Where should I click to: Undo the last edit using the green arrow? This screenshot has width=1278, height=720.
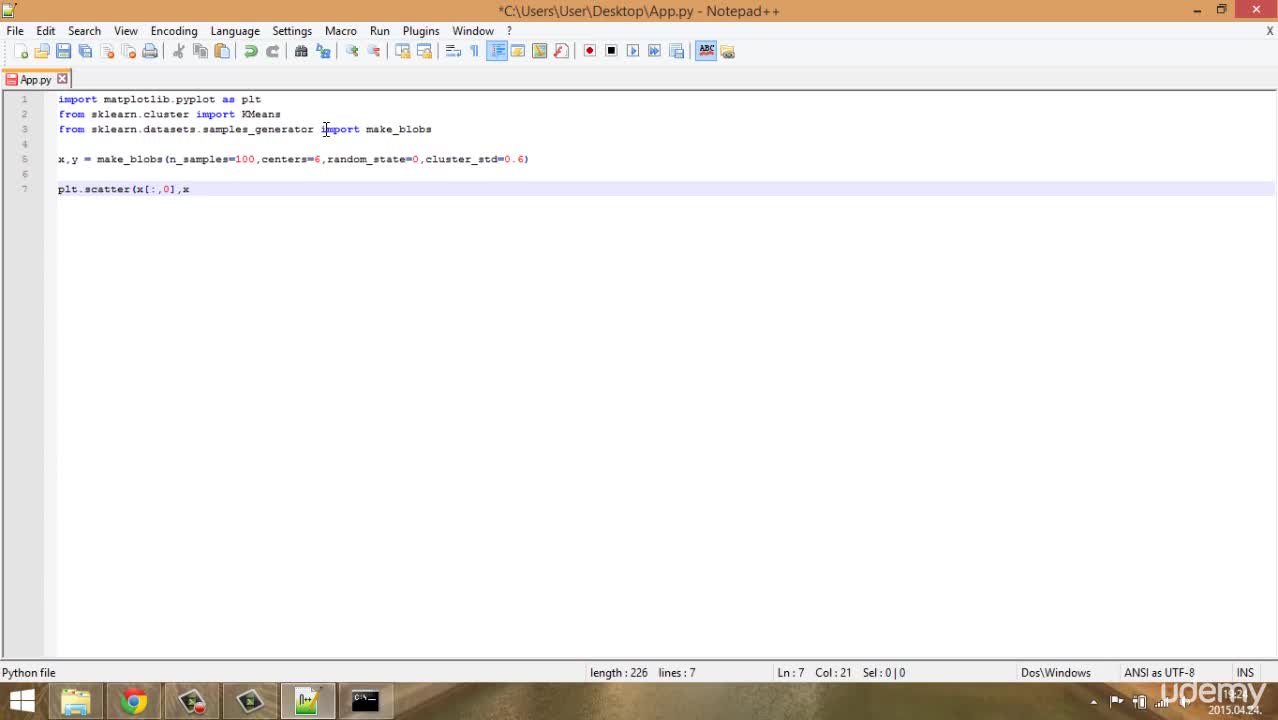coord(251,51)
